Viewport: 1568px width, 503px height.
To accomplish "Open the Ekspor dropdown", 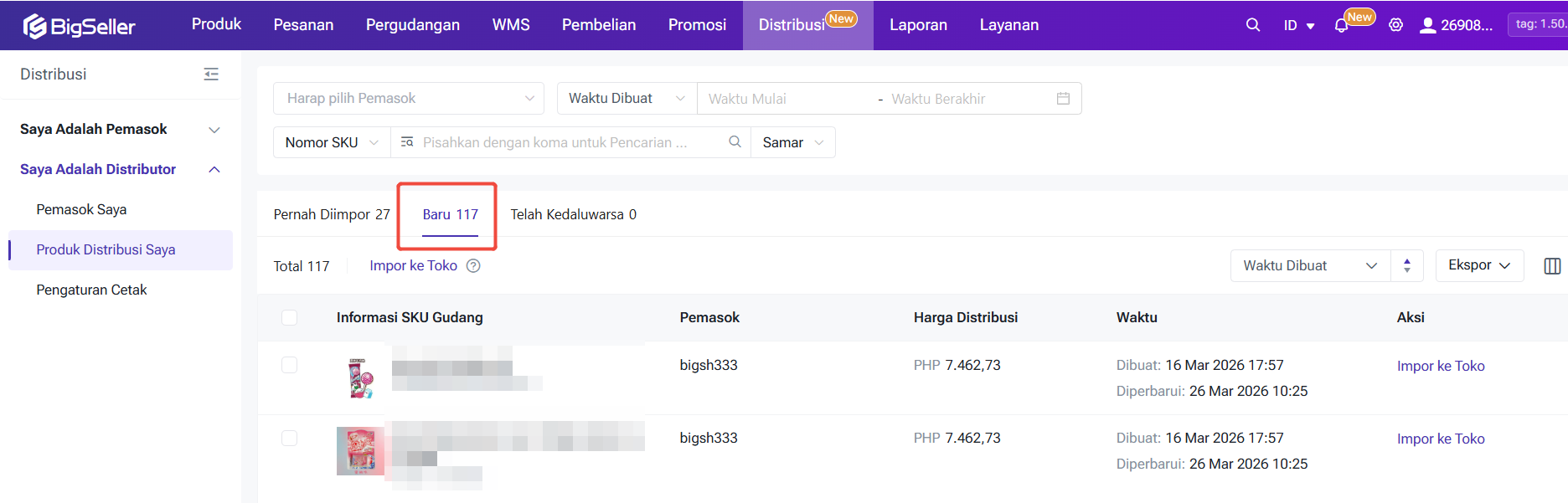I will pos(1478,265).
